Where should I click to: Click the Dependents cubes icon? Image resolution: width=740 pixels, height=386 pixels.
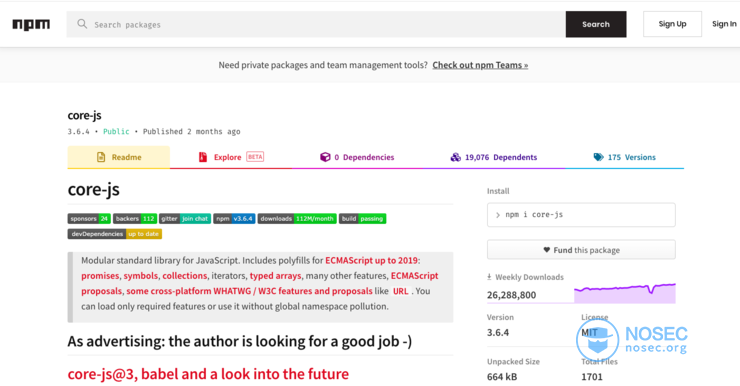point(455,157)
